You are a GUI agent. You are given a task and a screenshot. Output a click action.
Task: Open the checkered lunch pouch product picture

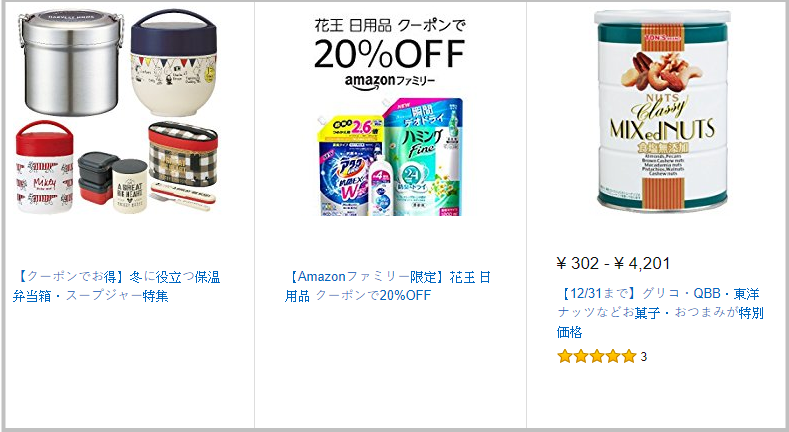coord(183,153)
